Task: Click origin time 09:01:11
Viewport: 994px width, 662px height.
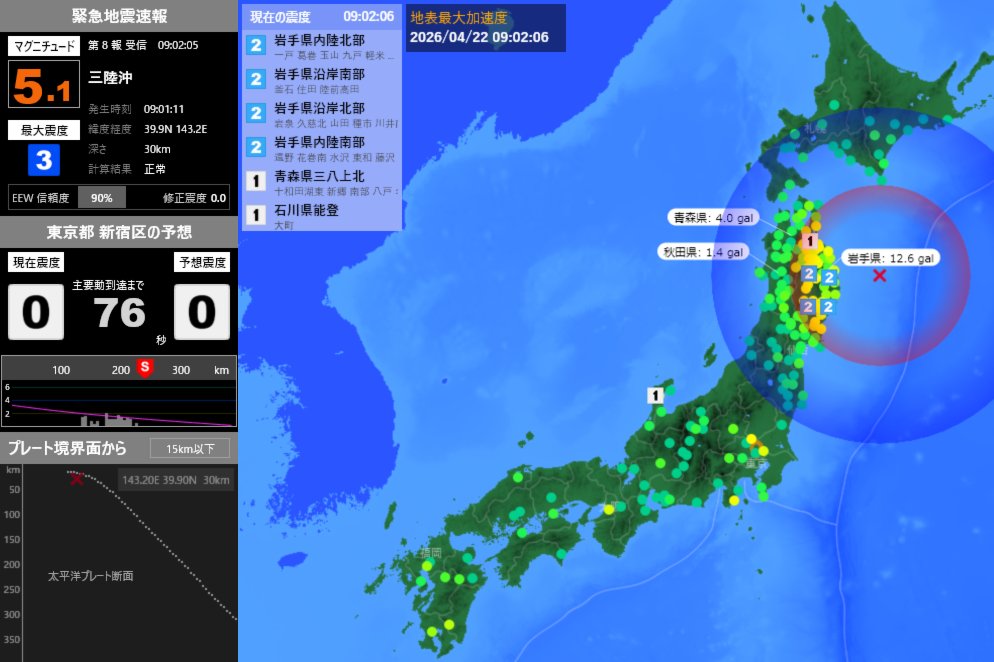Action: (x=164, y=109)
